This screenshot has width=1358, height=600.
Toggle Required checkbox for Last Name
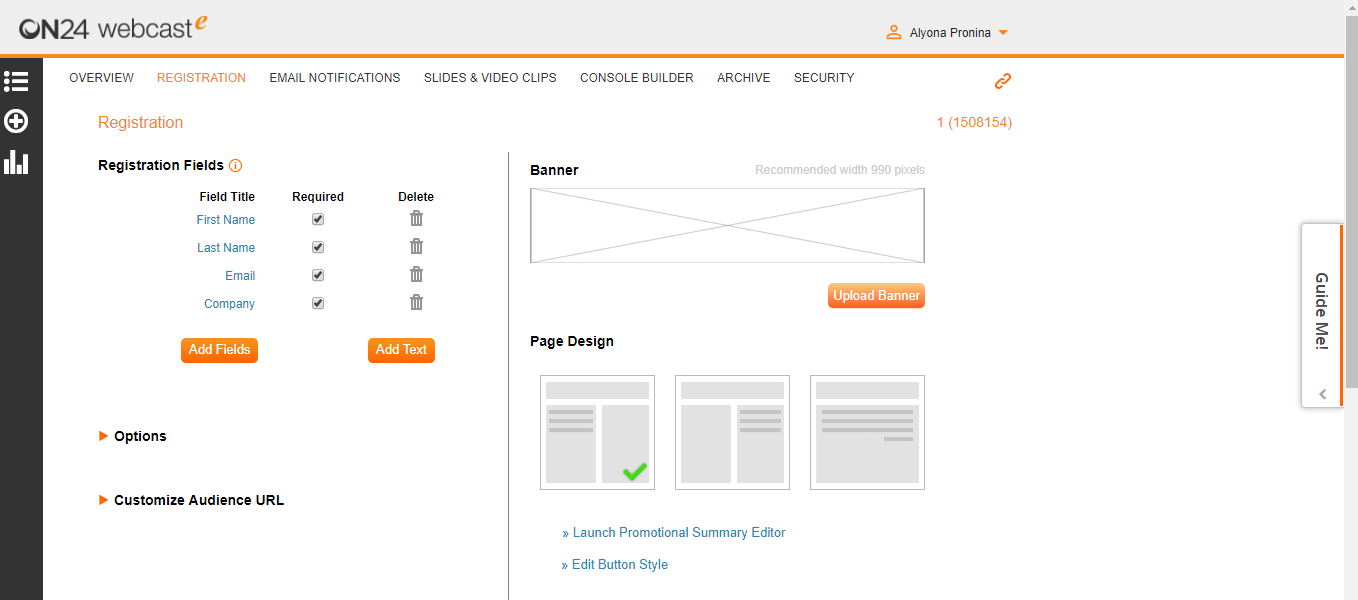point(318,247)
